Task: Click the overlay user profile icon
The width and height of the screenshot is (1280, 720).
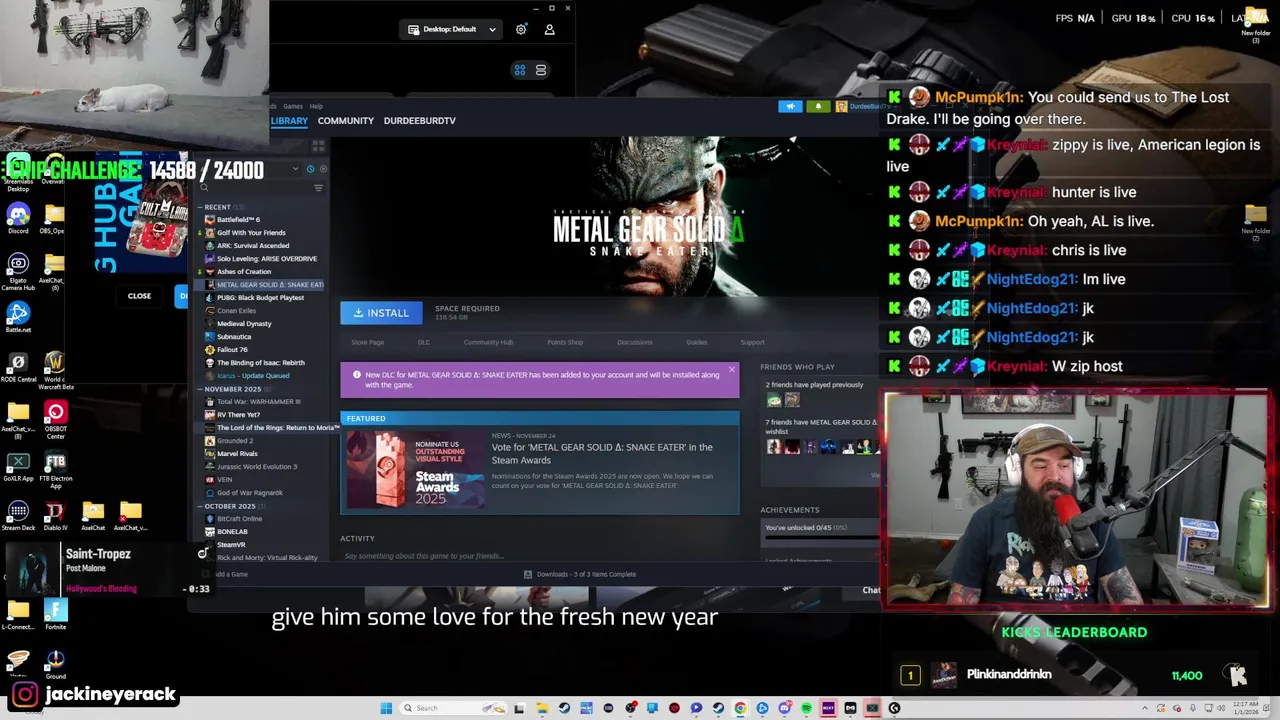Action: [549, 30]
